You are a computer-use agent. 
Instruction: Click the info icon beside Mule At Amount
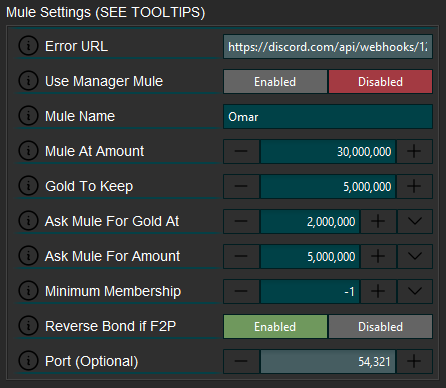[x=28, y=151]
